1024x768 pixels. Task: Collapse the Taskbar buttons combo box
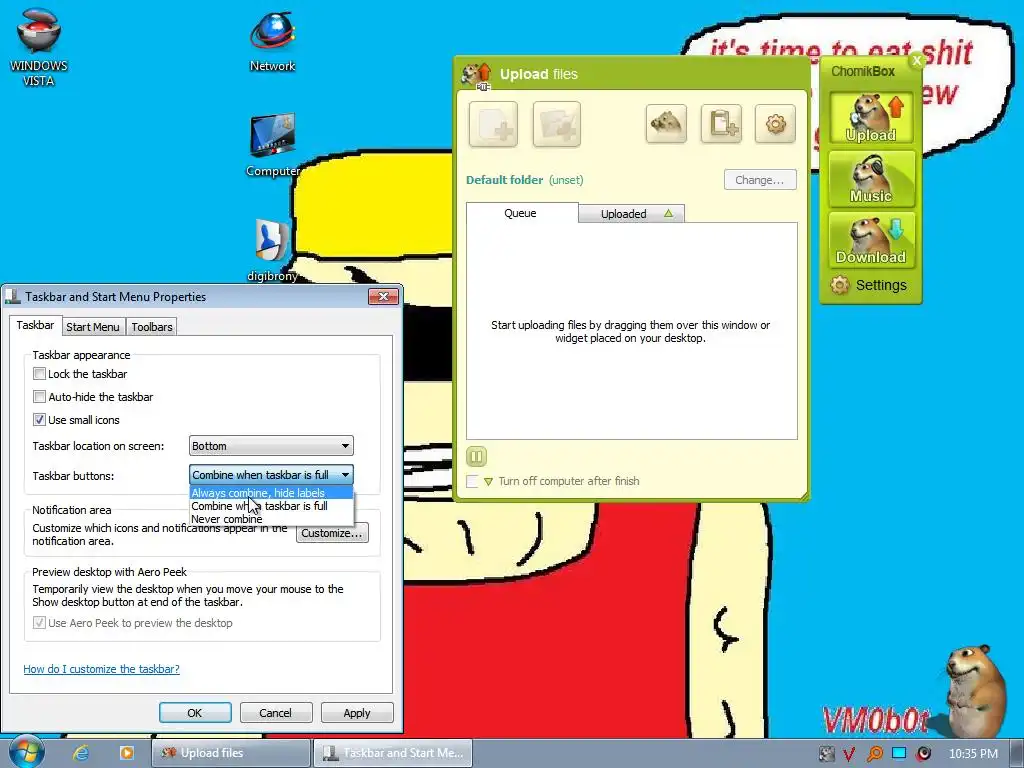point(271,475)
